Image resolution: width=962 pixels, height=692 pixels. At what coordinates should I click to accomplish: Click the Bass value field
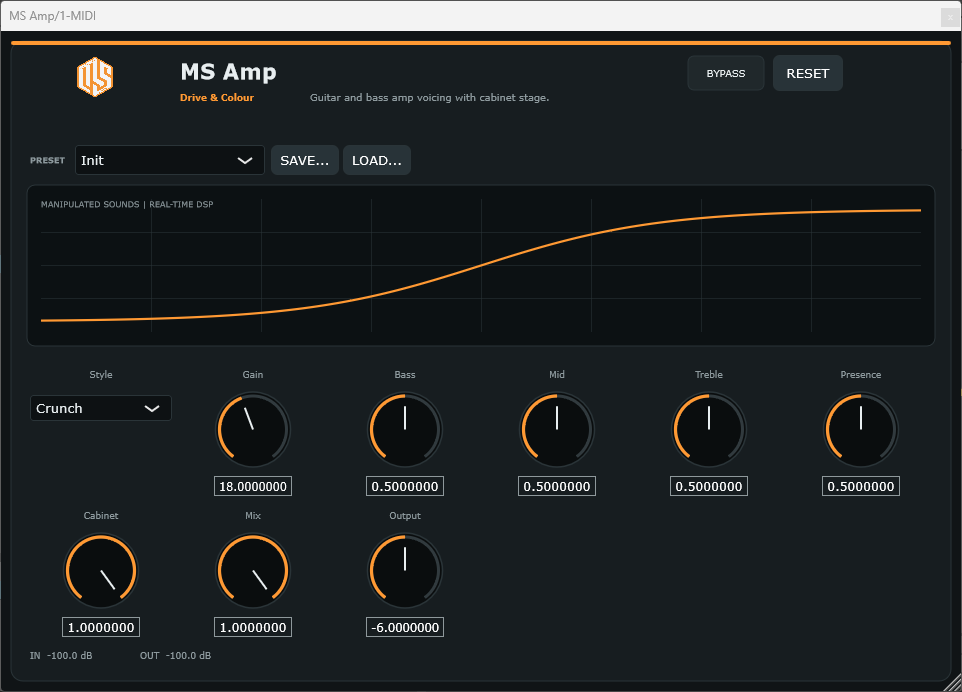(405, 486)
